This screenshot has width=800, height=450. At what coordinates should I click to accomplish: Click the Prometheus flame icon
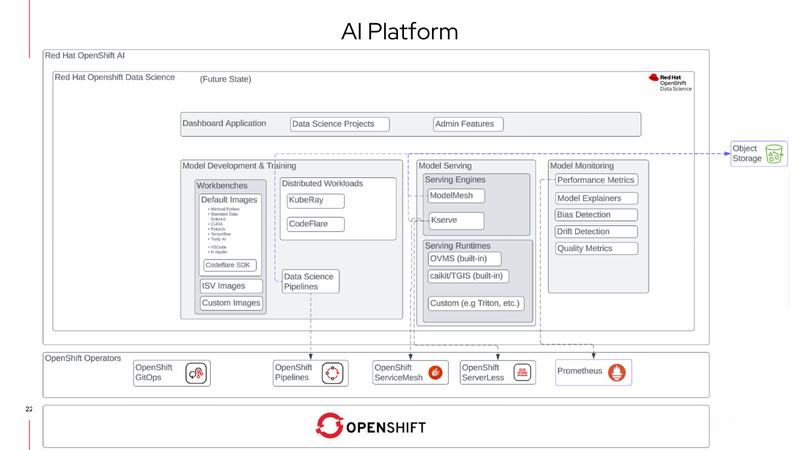617,372
